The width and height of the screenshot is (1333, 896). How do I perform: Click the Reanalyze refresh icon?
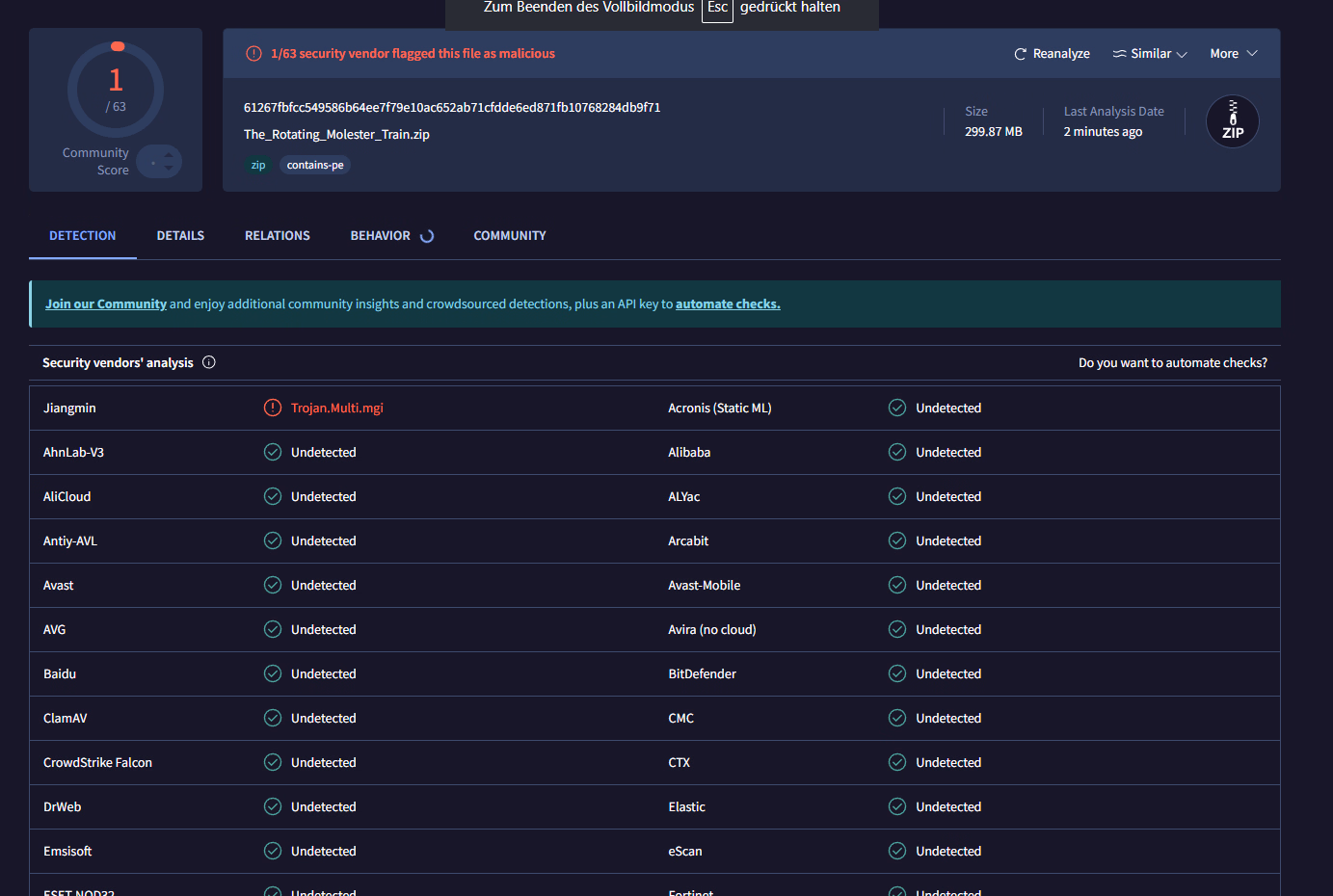1020,54
